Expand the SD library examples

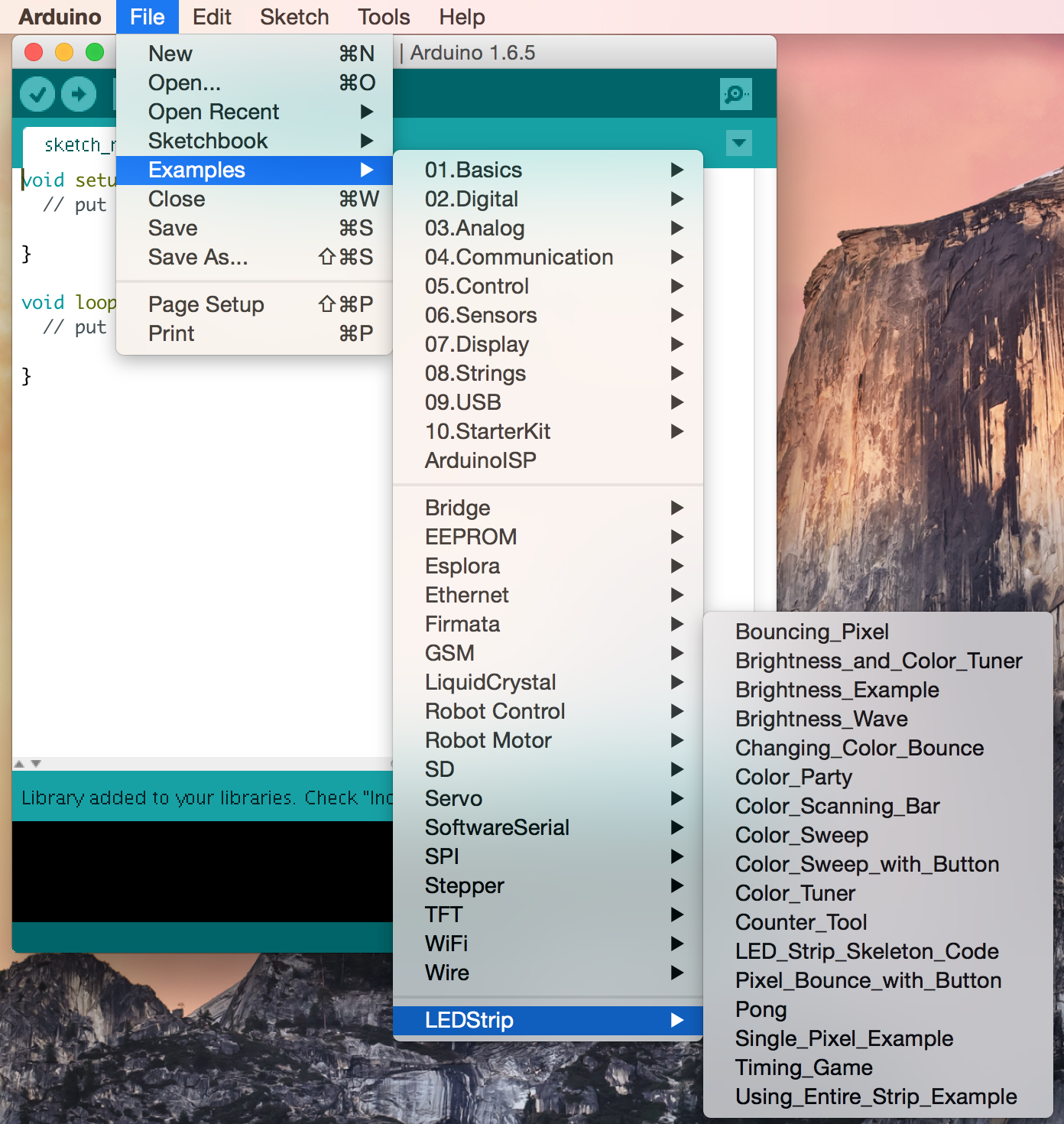(548, 769)
